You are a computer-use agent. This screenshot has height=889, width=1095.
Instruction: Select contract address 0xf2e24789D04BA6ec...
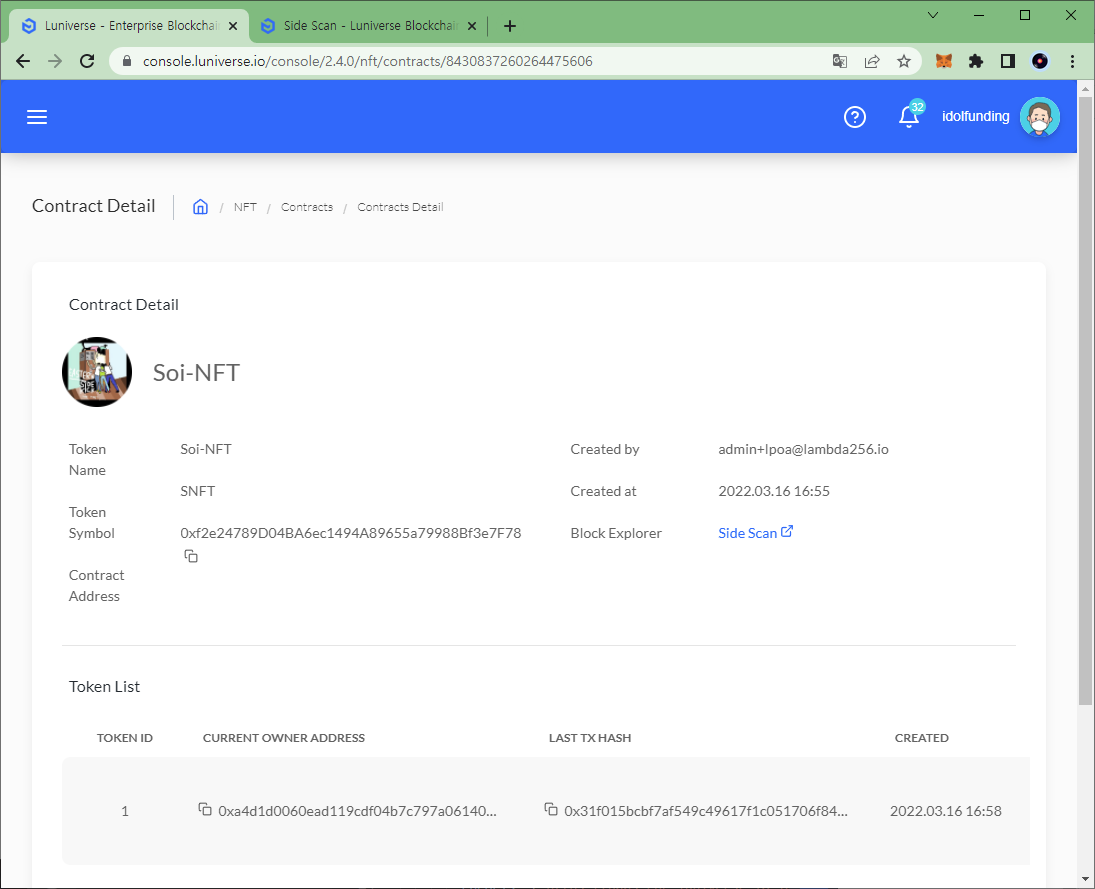pos(351,533)
